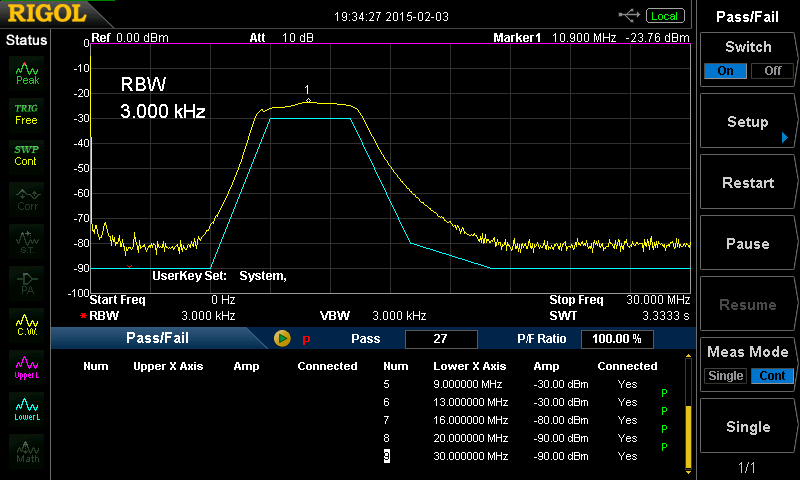Click the Pass/Fail tab header

click(157, 338)
